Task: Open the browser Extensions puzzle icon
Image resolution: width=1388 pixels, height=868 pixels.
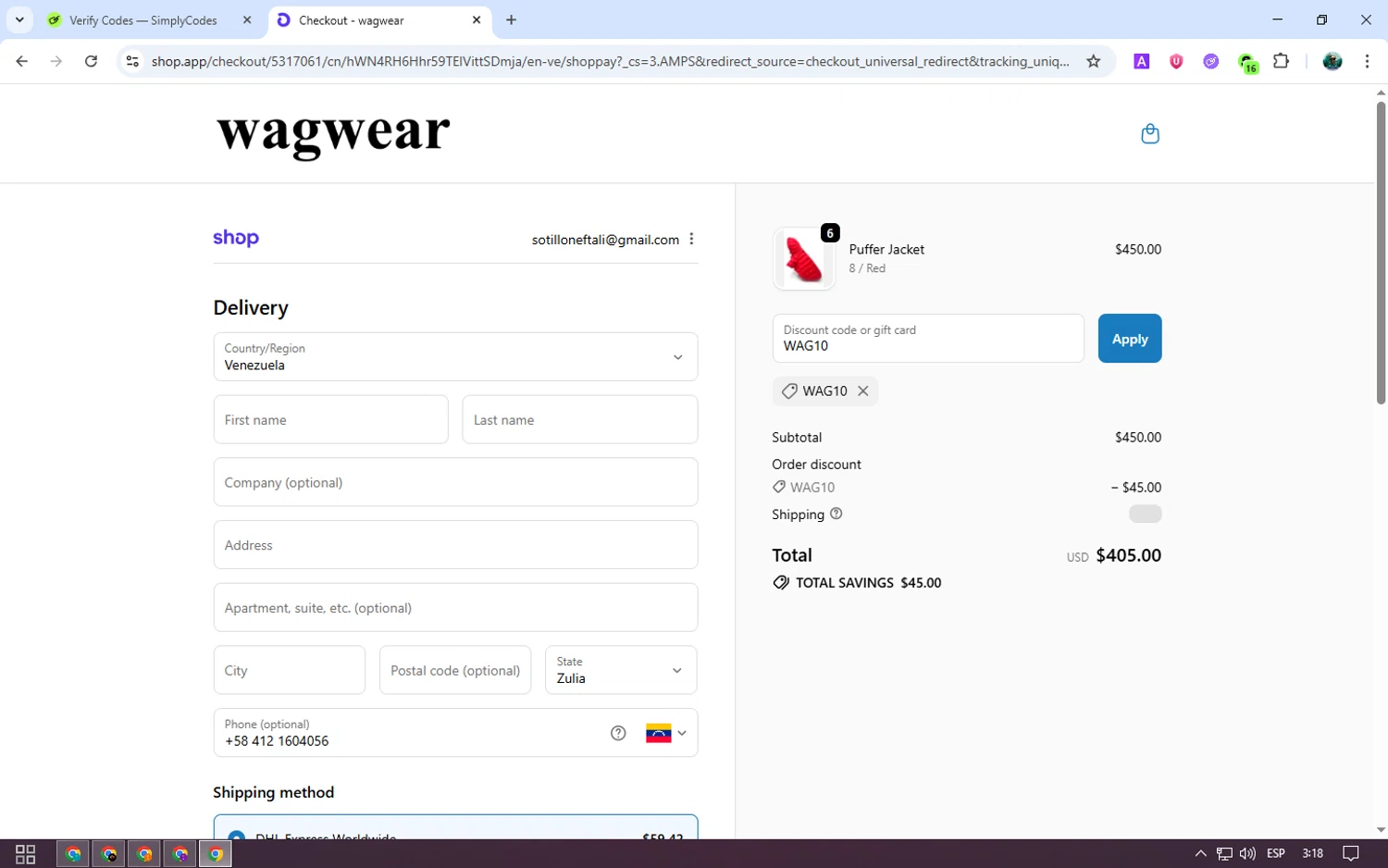Action: pyautogui.click(x=1281, y=61)
